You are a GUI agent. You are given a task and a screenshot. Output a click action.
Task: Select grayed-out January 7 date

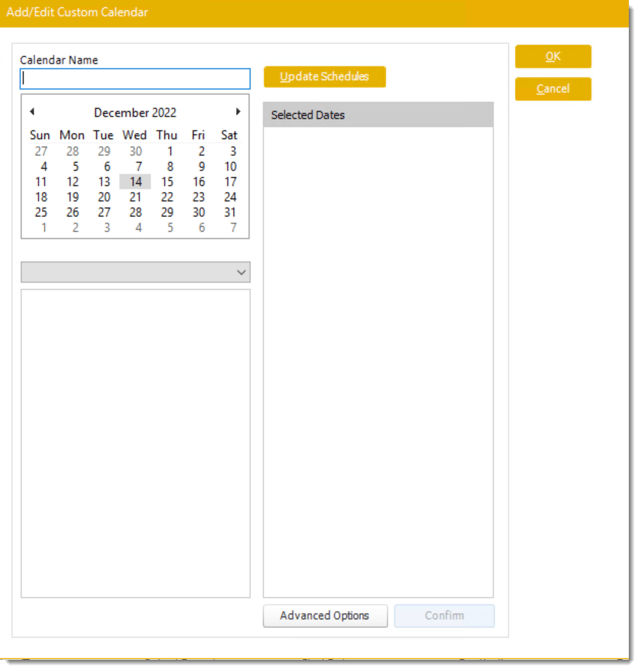[x=233, y=228]
